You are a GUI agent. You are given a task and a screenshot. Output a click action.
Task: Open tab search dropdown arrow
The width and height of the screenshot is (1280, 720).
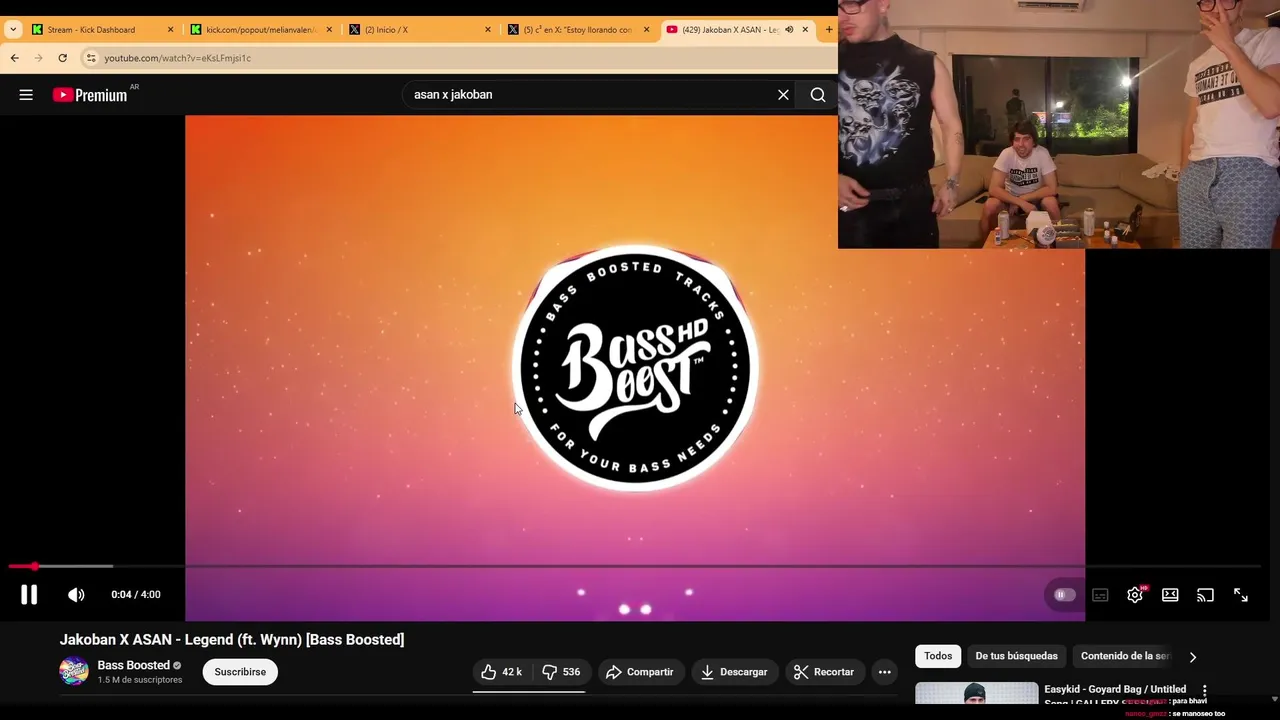pos(12,30)
